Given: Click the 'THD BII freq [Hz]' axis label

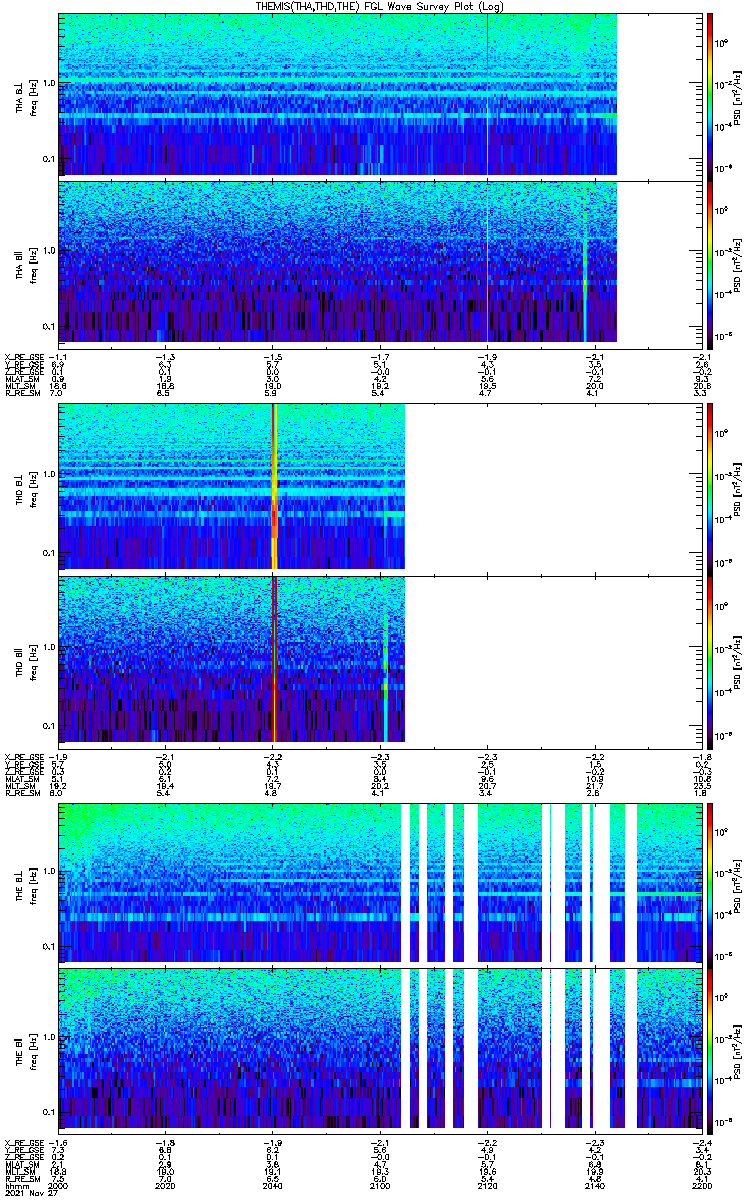Looking at the screenshot, I should [x=25, y=658].
